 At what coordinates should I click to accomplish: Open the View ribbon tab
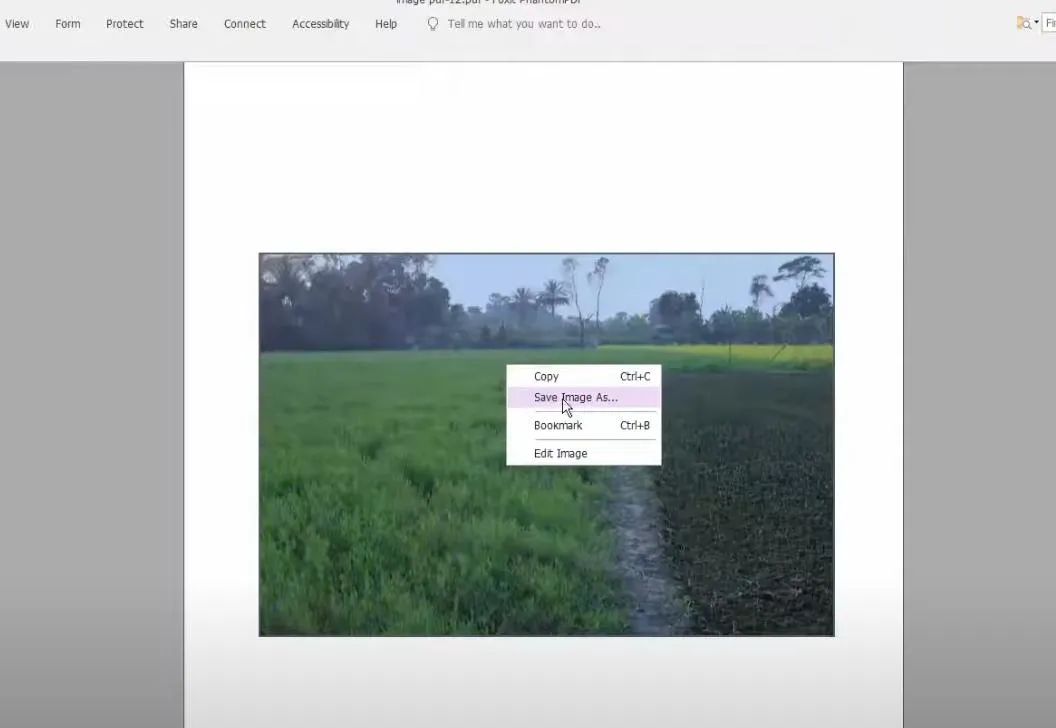click(x=17, y=24)
